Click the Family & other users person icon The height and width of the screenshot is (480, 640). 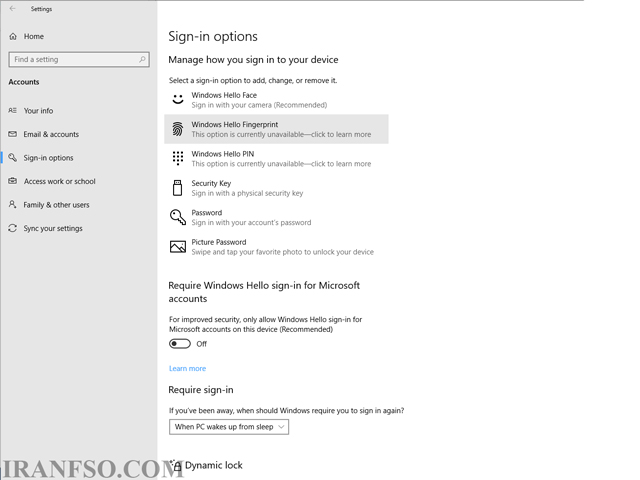(13, 204)
